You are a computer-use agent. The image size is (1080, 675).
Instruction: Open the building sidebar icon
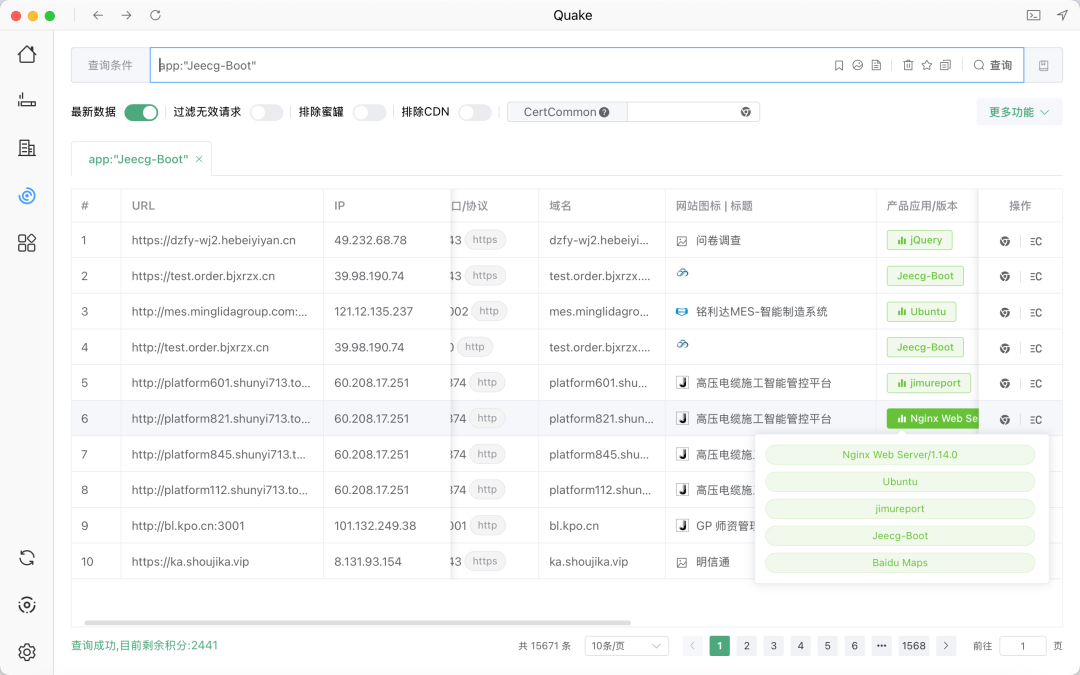27,147
